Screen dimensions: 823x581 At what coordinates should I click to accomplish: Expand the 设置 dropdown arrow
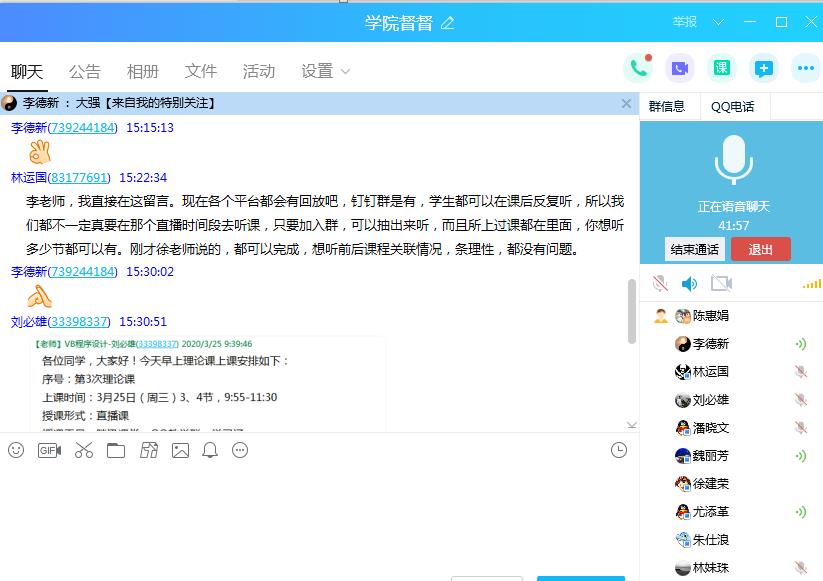[x=345, y=71]
